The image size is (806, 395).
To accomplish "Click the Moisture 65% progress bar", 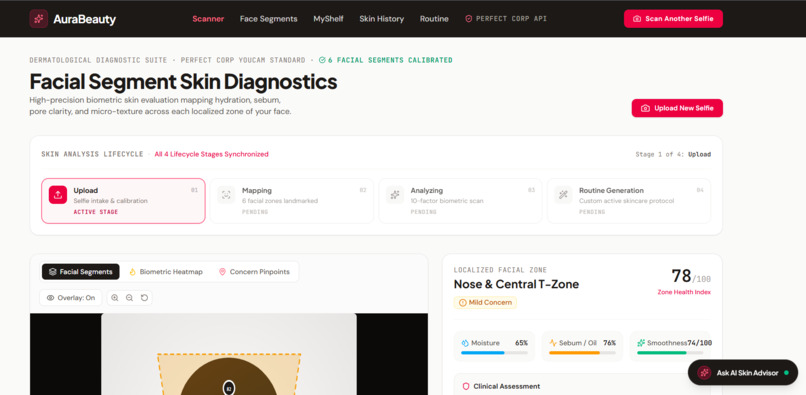I will point(494,353).
